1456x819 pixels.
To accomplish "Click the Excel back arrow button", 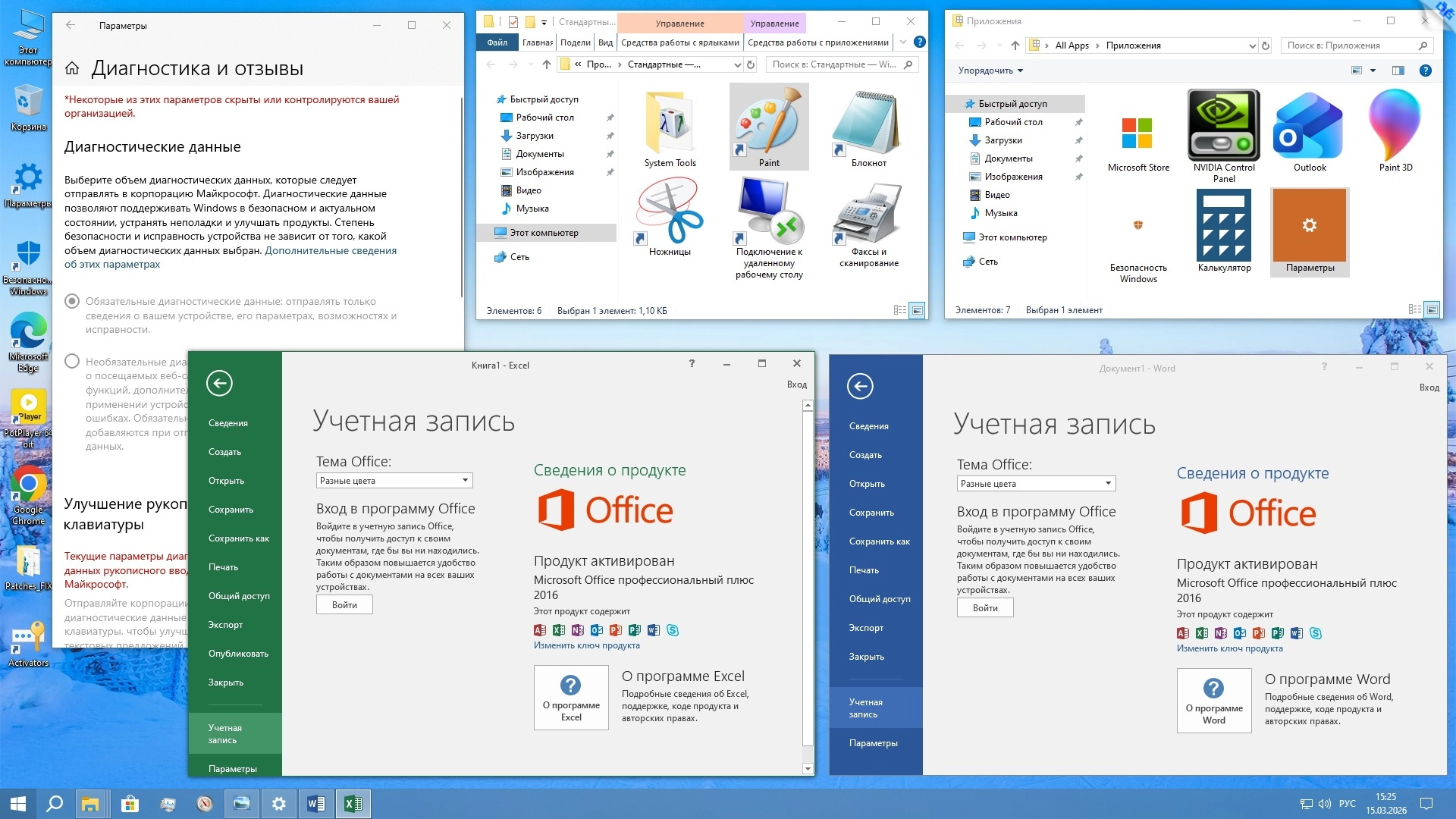I will pyautogui.click(x=219, y=383).
